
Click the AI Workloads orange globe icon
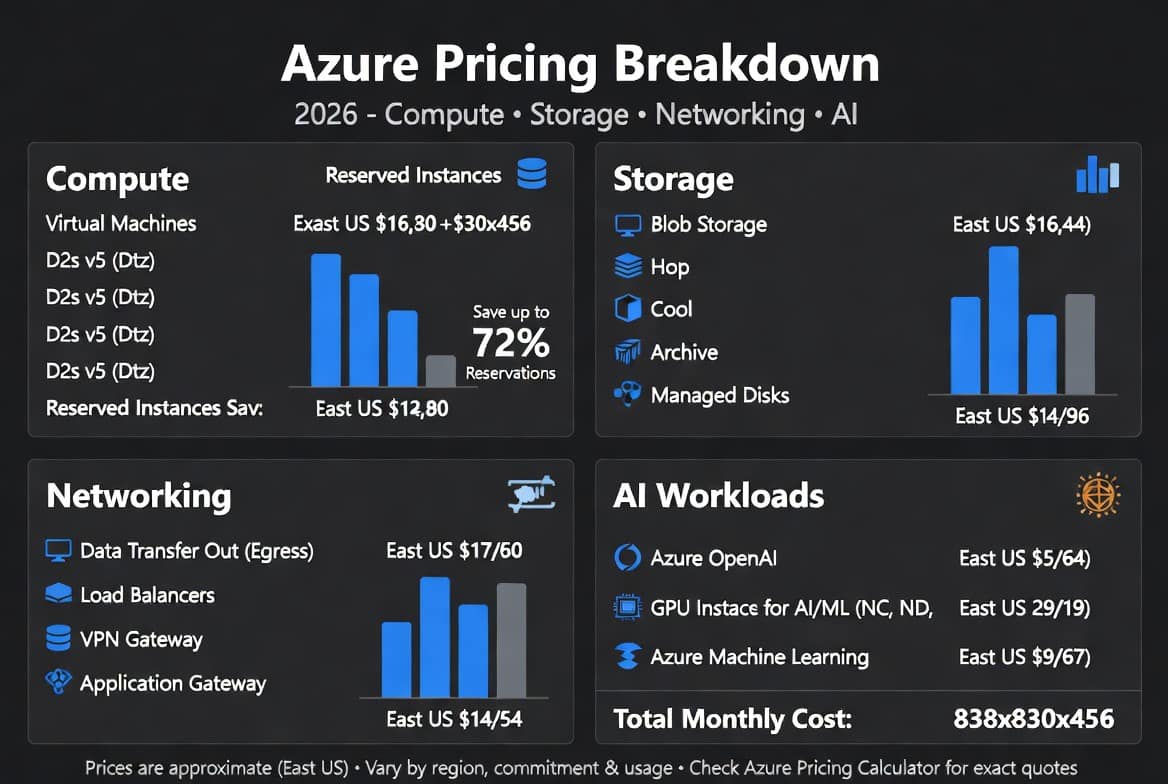tap(1099, 495)
